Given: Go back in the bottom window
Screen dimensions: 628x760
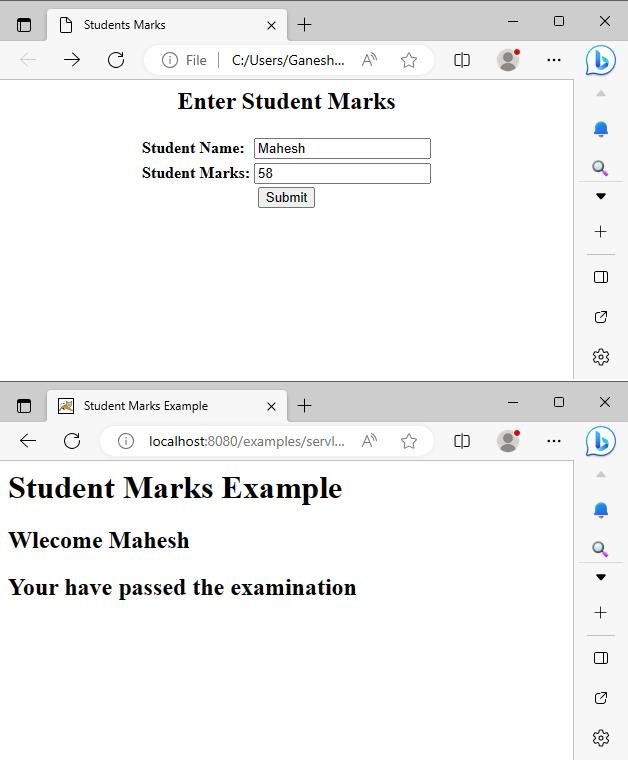Looking at the screenshot, I should coord(28,441).
